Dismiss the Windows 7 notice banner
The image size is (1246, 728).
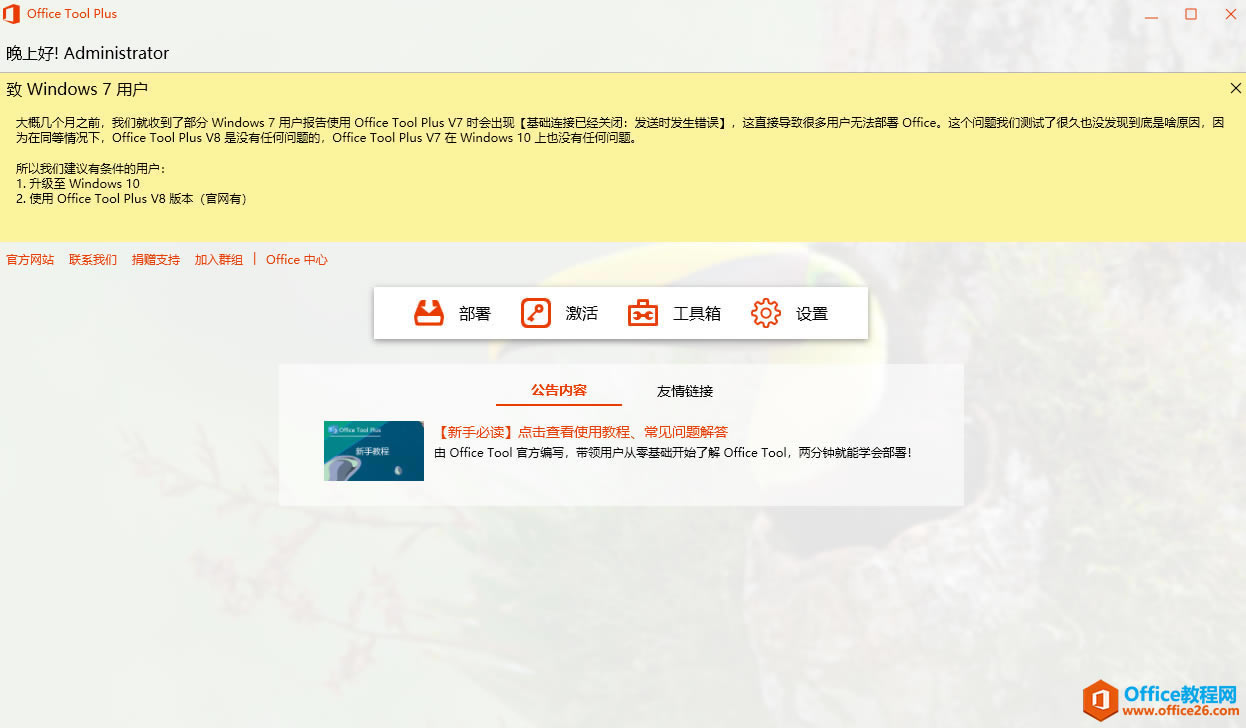[x=1235, y=88]
